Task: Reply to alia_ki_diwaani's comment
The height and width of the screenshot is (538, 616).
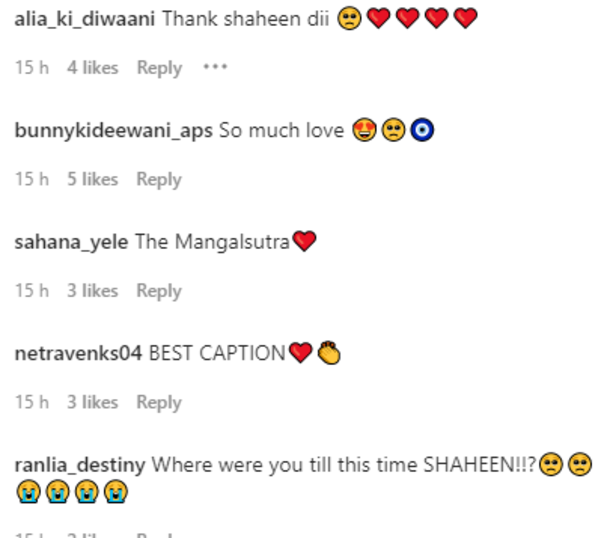Action: pyautogui.click(x=159, y=68)
